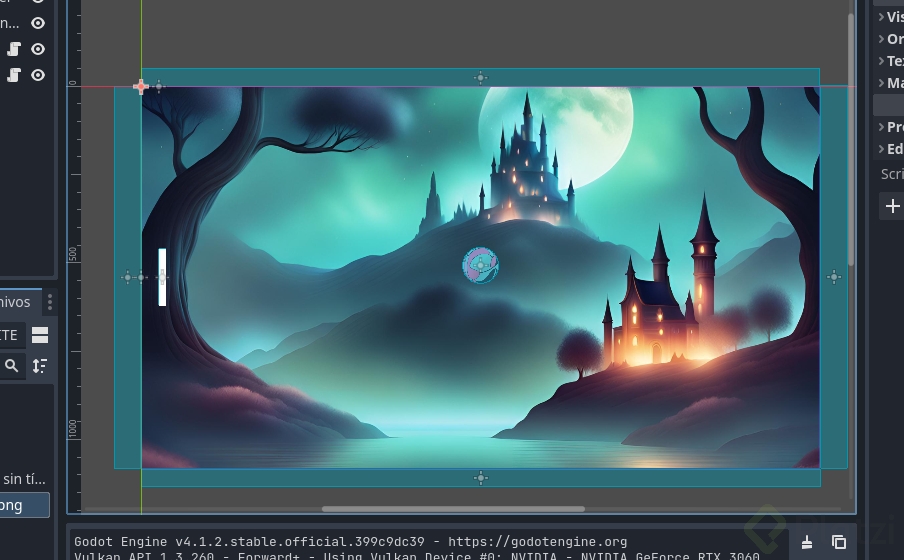Open the file system dock three-dot menu
The height and width of the screenshot is (560, 904).
coord(50,302)
